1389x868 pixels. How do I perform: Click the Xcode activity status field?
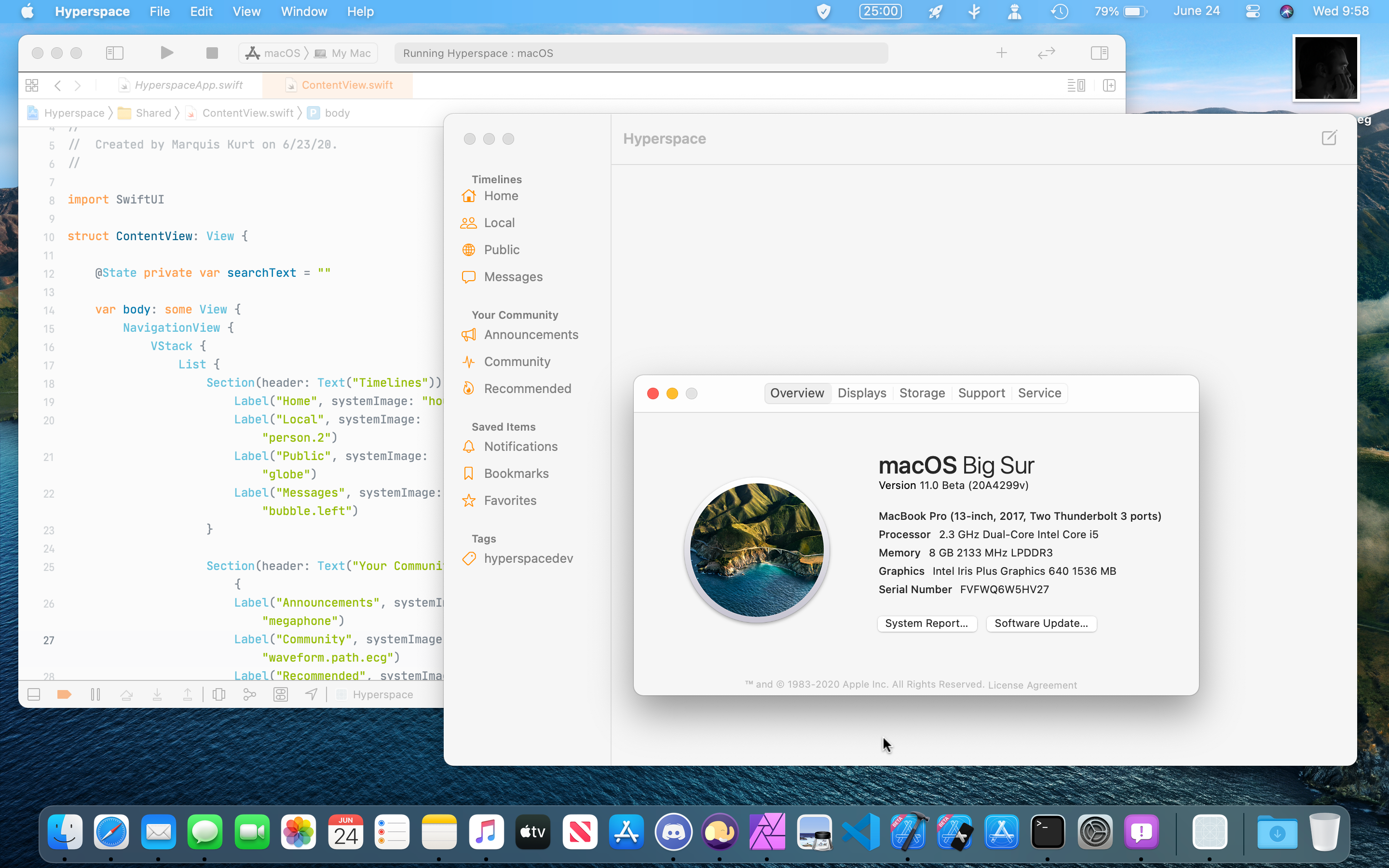[x=641, y=54]
